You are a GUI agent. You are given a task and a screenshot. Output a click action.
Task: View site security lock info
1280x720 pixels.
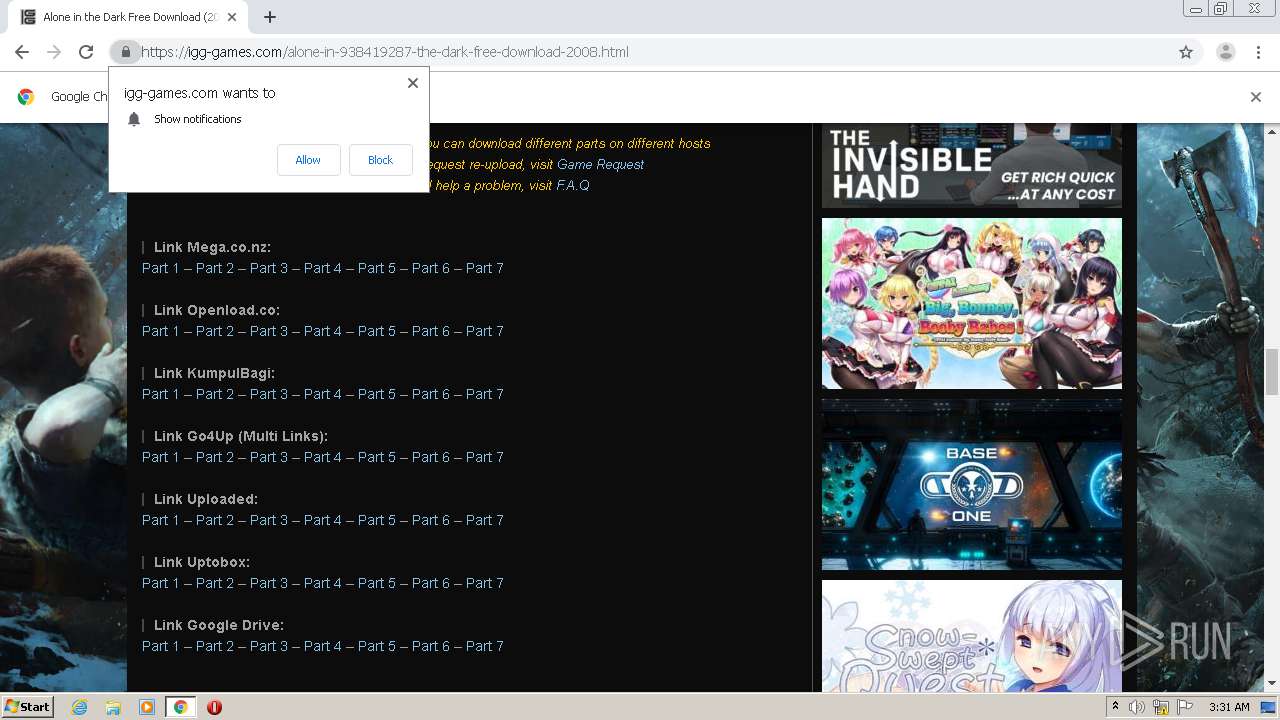click(126, 52)
